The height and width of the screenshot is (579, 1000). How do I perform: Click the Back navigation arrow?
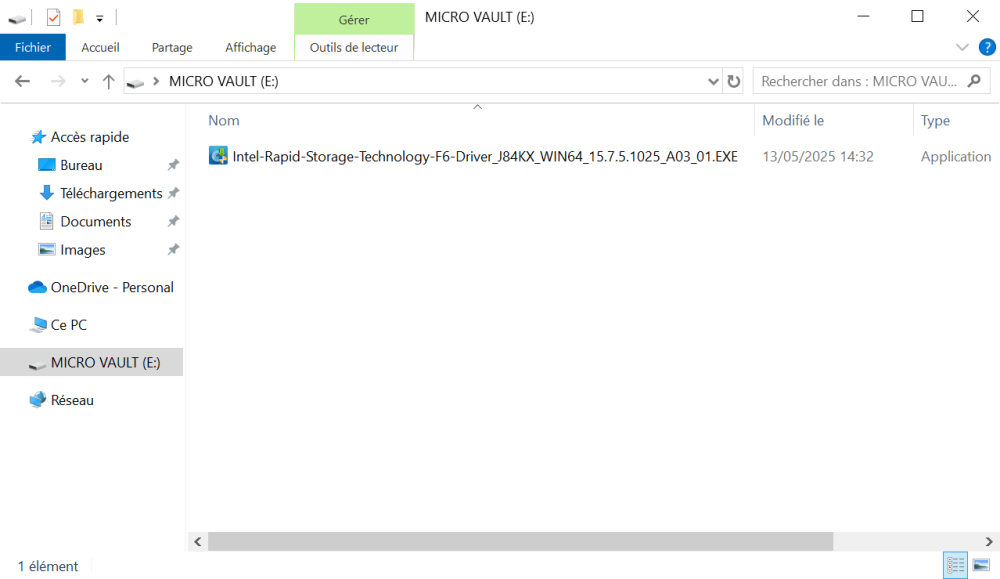pyautogui.click(x=22, y=81)
